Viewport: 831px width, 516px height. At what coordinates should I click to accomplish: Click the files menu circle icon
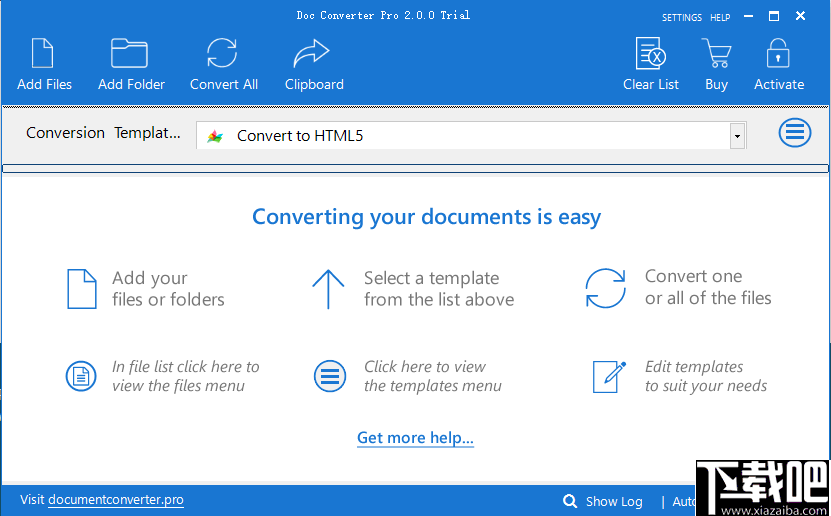pos(81,376)
